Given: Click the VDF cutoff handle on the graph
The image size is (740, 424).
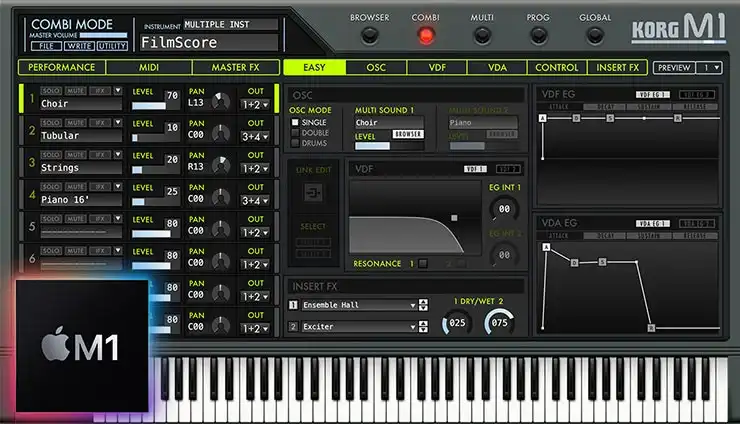Looking at the screenshot, I should [454, 218].
